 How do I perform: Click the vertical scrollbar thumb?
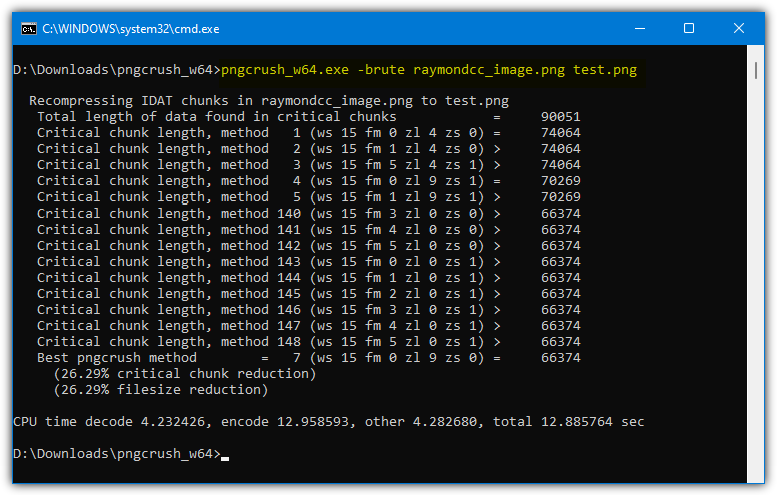click(755, 70)
